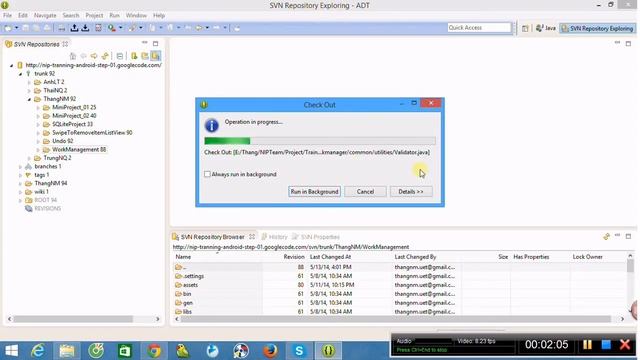
Task: Collapse the trunk 92 node
Action: (20, 74)
